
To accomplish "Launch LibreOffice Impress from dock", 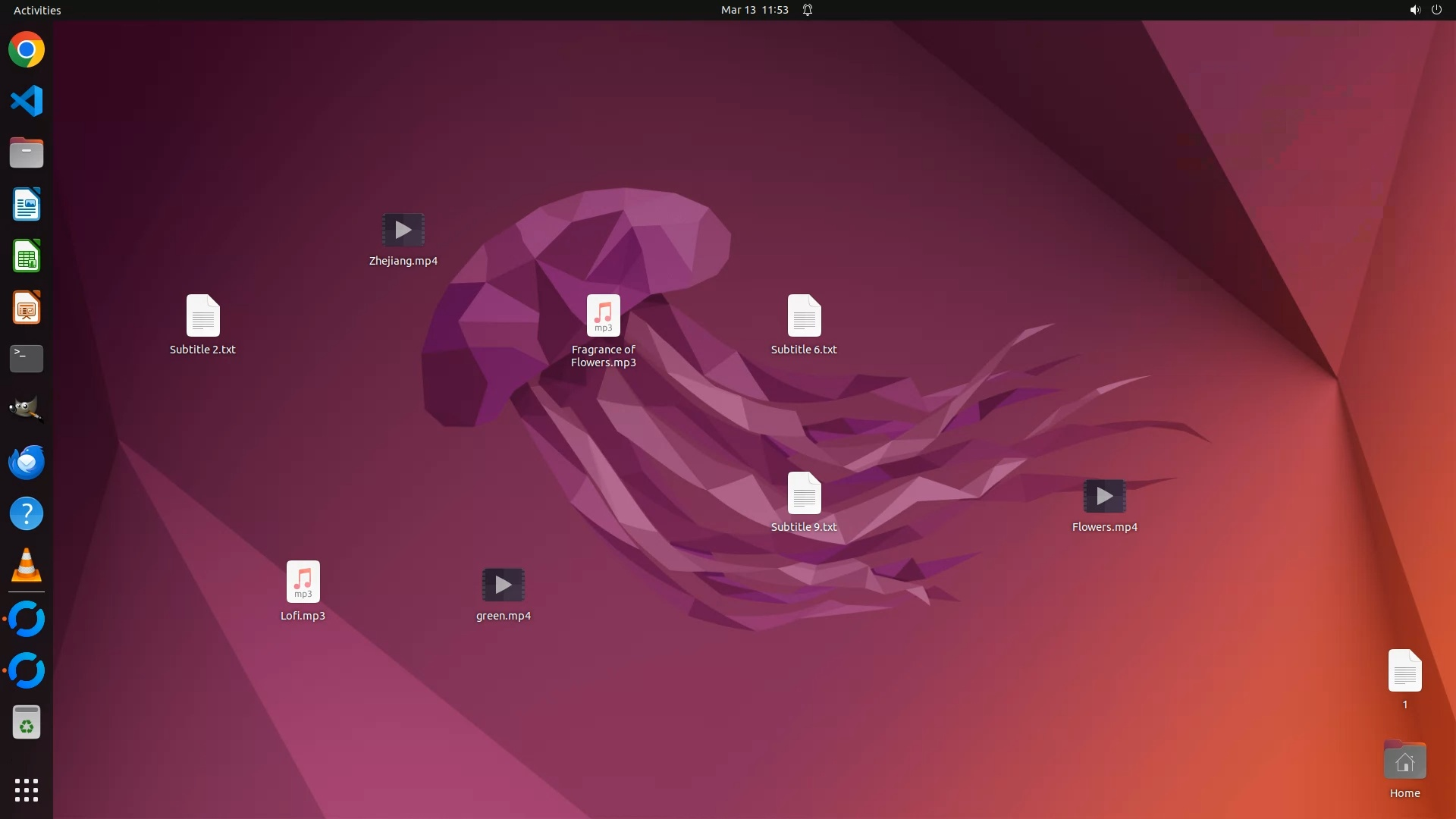I will [x=27, y=308].
